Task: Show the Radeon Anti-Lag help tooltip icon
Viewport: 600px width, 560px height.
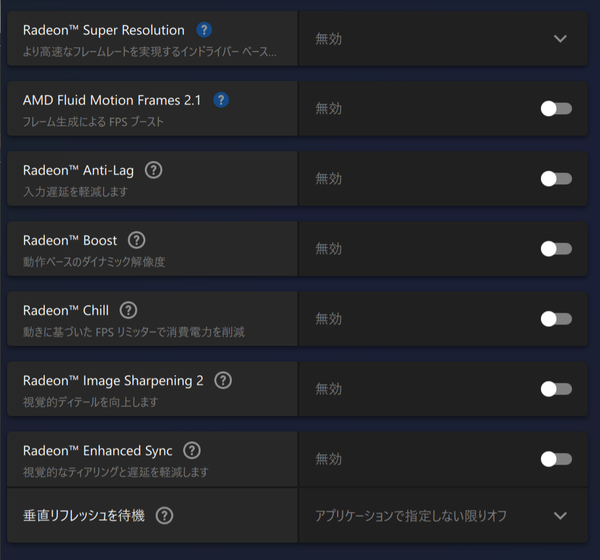Action: 153,170
